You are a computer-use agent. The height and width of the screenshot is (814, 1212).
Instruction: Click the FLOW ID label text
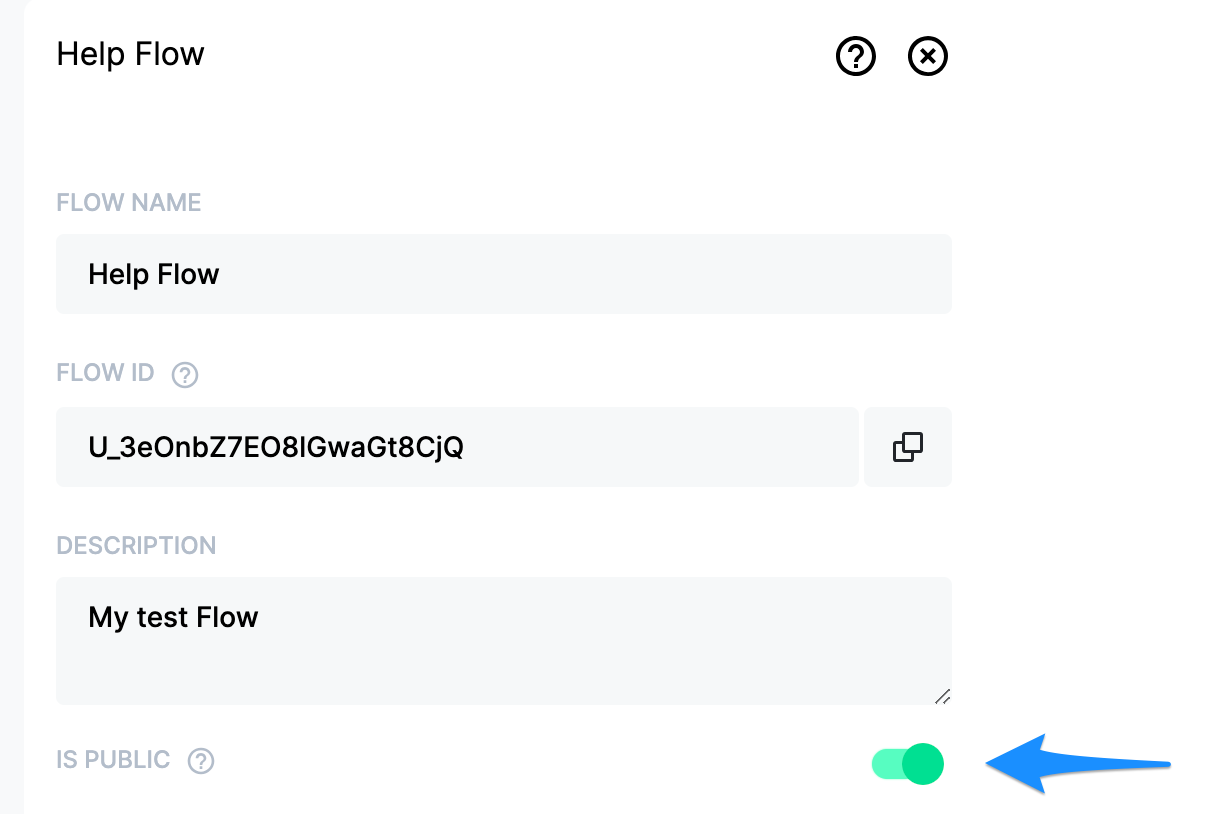(106, 374)
